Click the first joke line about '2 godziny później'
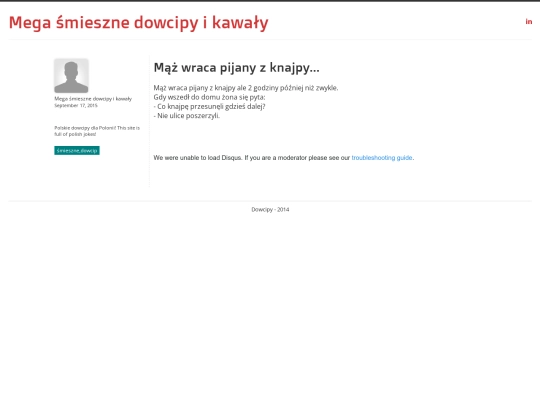 (x=246, y=88)
